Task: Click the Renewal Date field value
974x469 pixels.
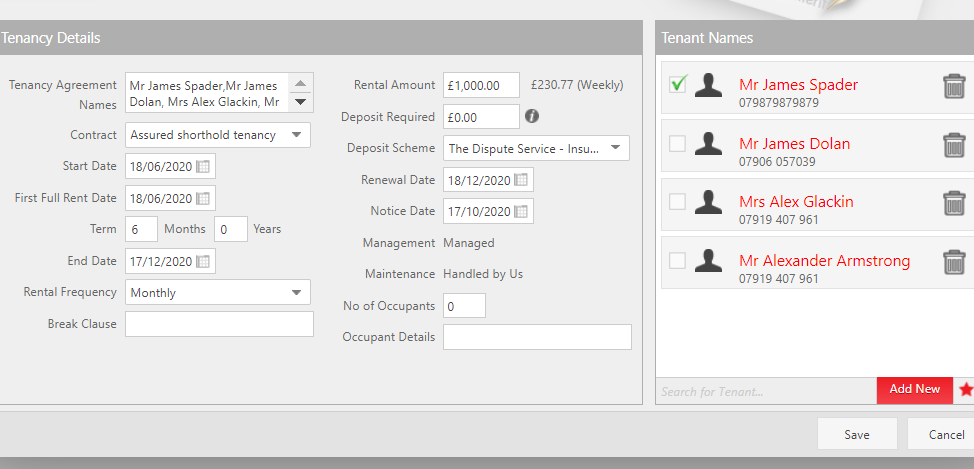Action: (479, 180)
